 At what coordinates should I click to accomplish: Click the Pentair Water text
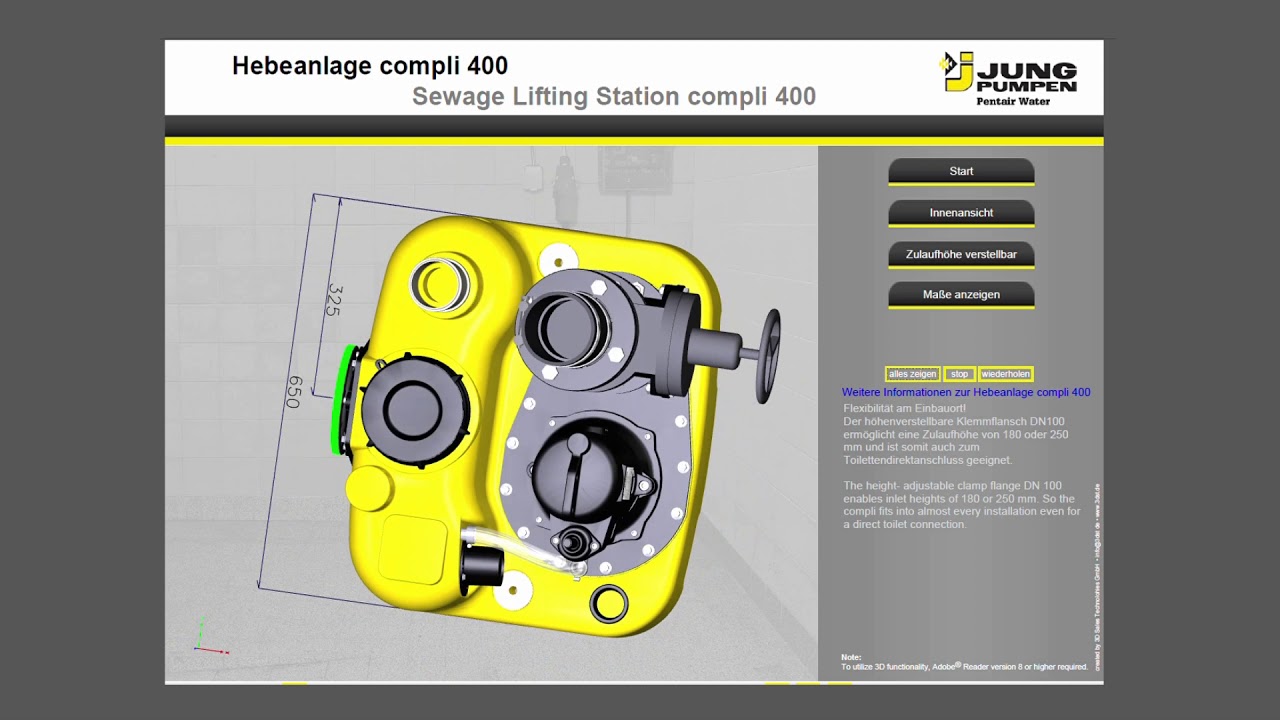tap(1013, 101)
